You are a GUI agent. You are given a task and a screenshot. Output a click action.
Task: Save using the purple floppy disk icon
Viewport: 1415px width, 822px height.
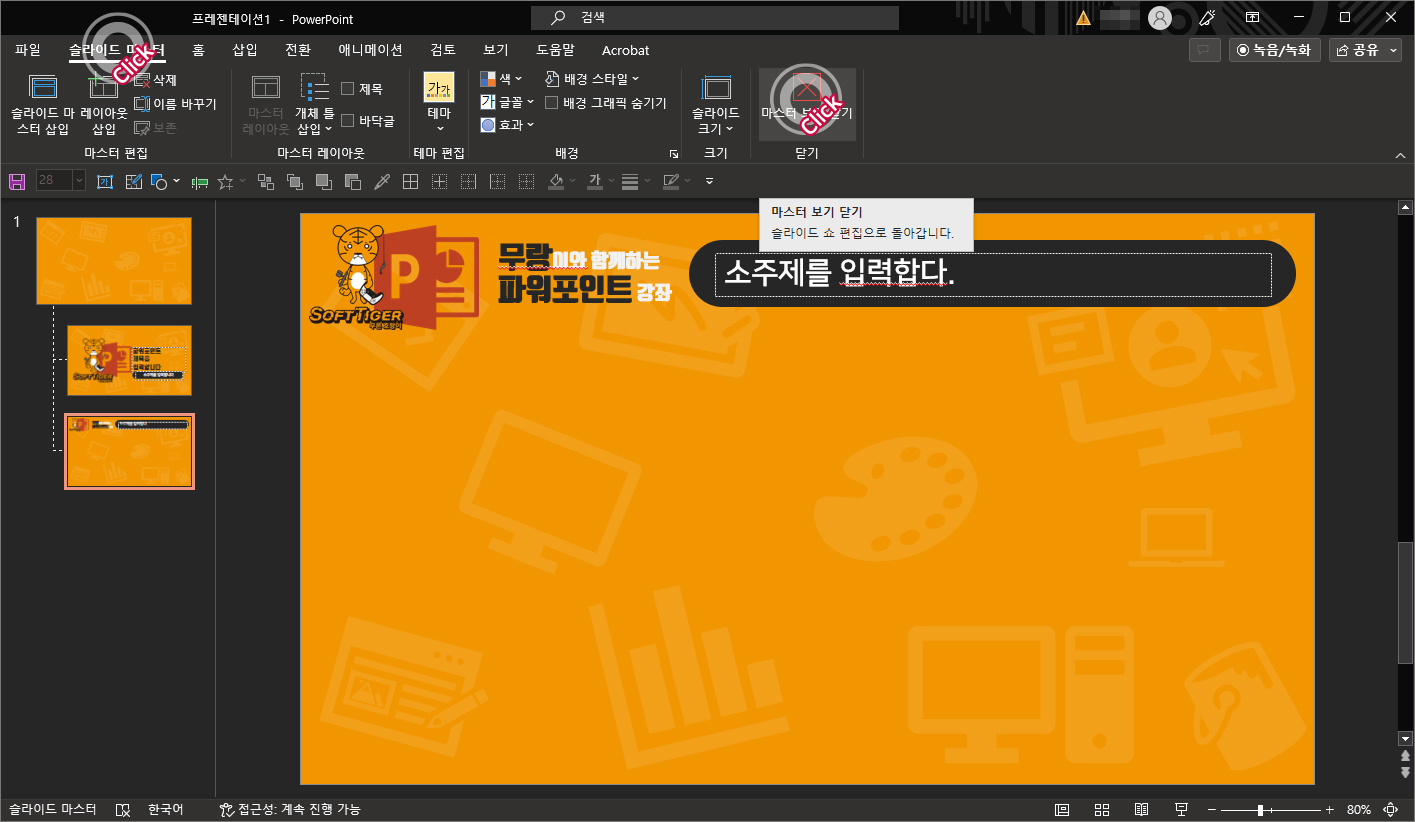pyautogui.click(x=17, y=181)
